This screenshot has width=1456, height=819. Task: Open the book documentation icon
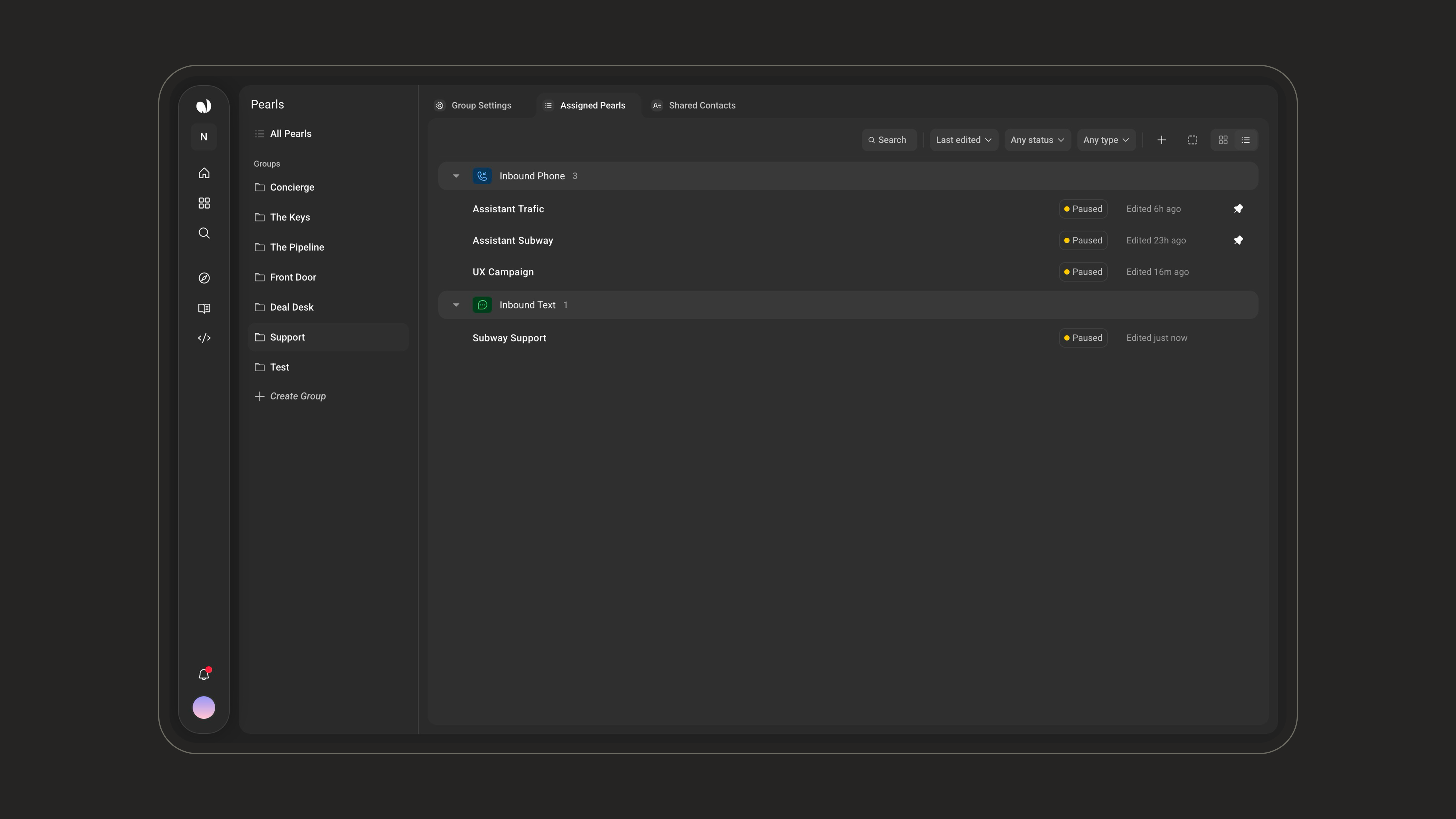click(204, 308)
